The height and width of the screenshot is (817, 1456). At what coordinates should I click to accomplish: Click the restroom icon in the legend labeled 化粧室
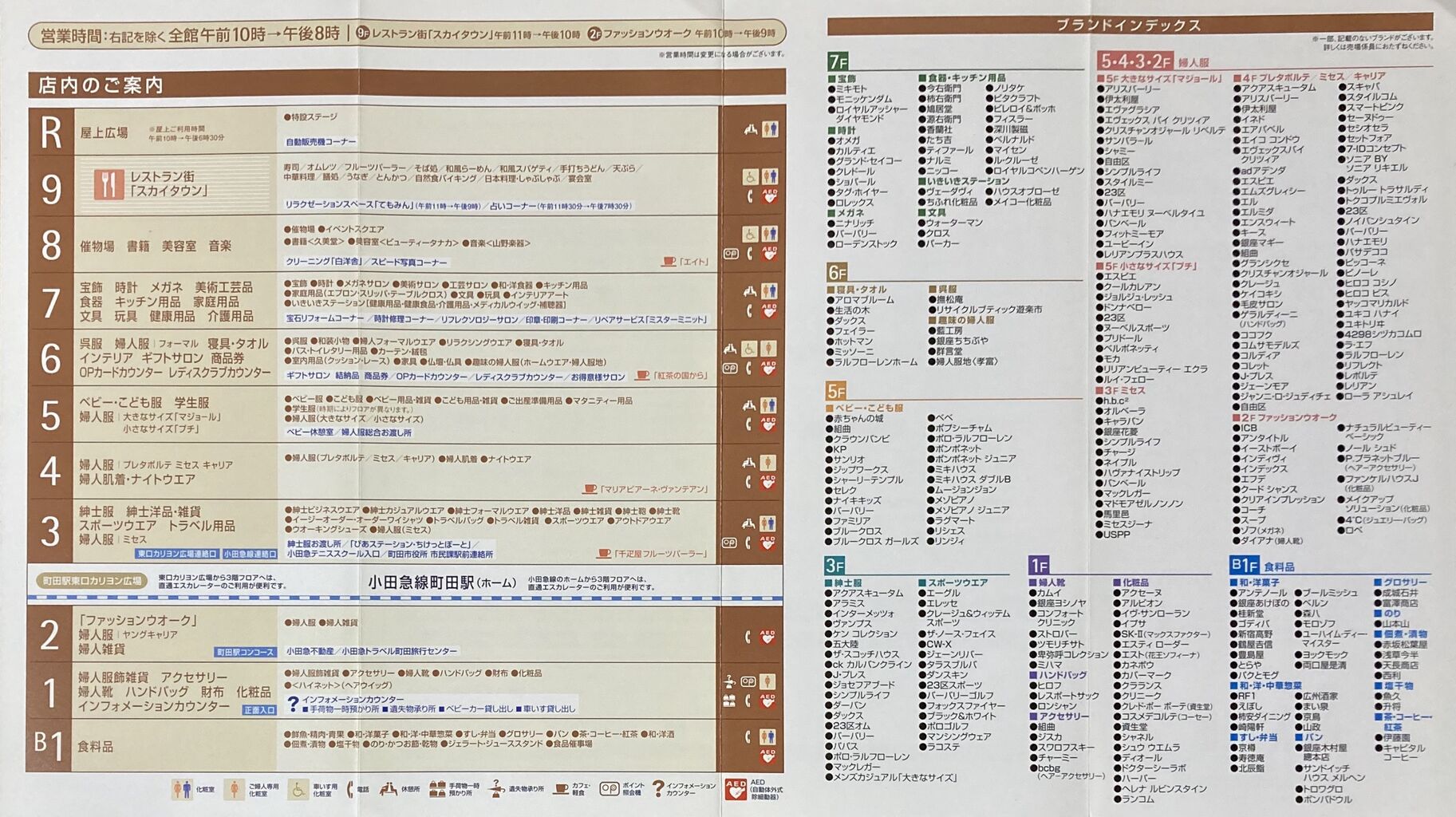[182, 790]
